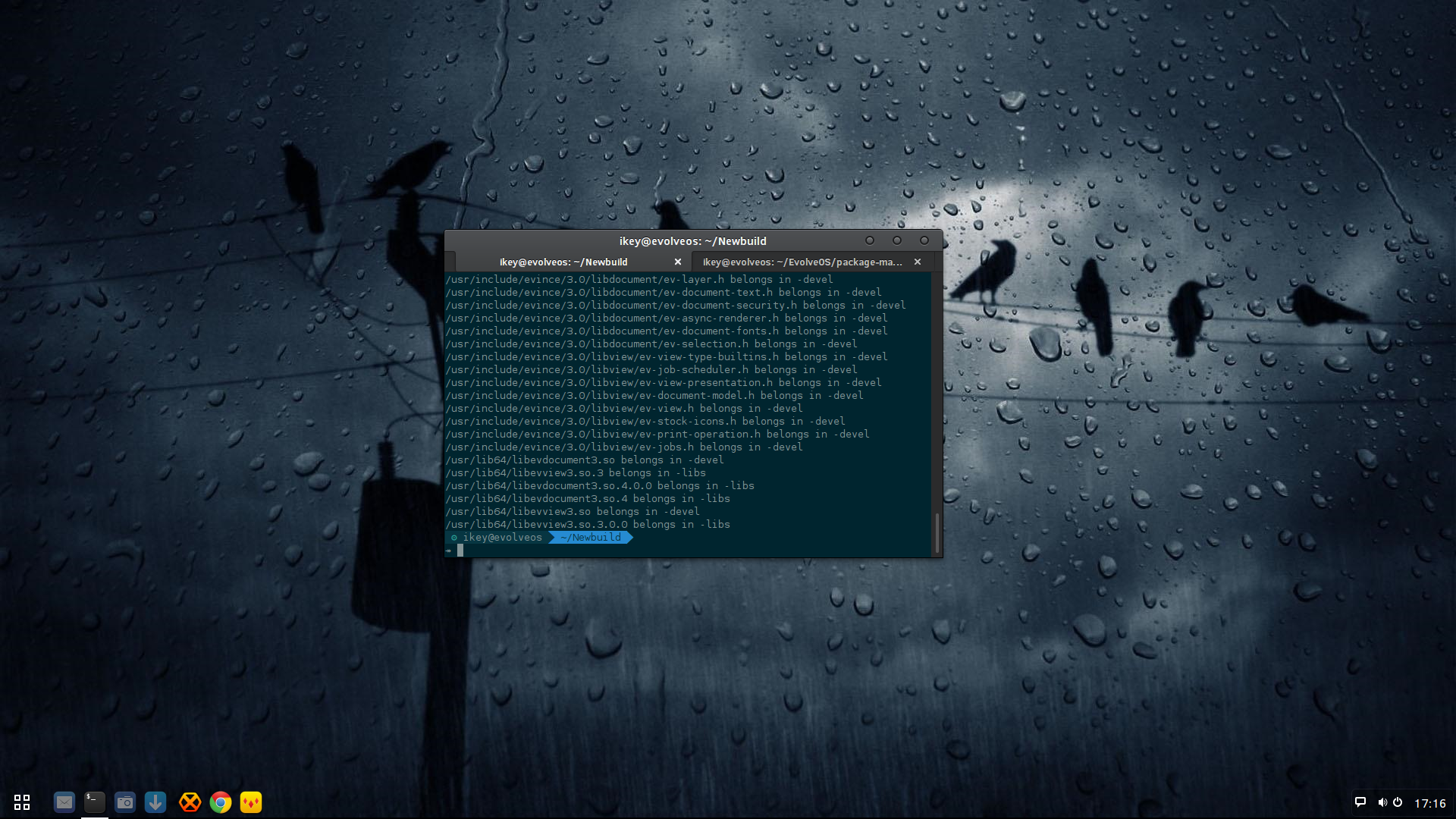
Task: Click the line 'libevview3.so.3 belongs in -libs'
Action: coord(576,473)
